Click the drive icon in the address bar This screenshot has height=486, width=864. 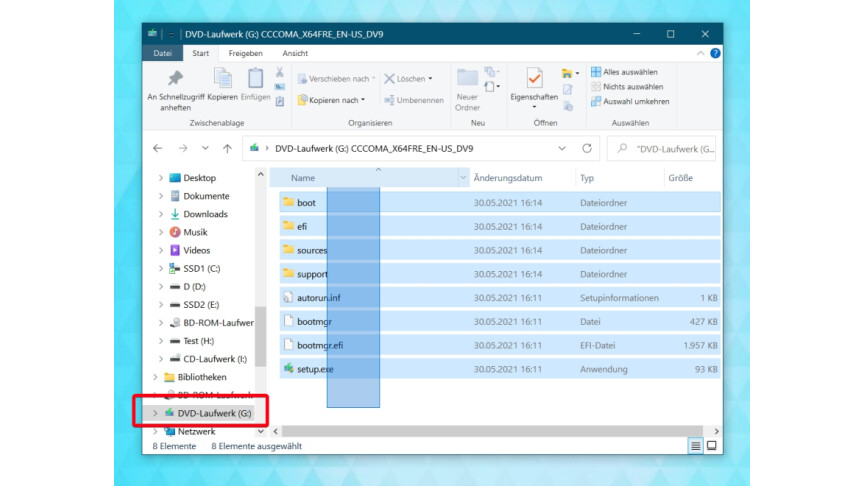point(254,148)
